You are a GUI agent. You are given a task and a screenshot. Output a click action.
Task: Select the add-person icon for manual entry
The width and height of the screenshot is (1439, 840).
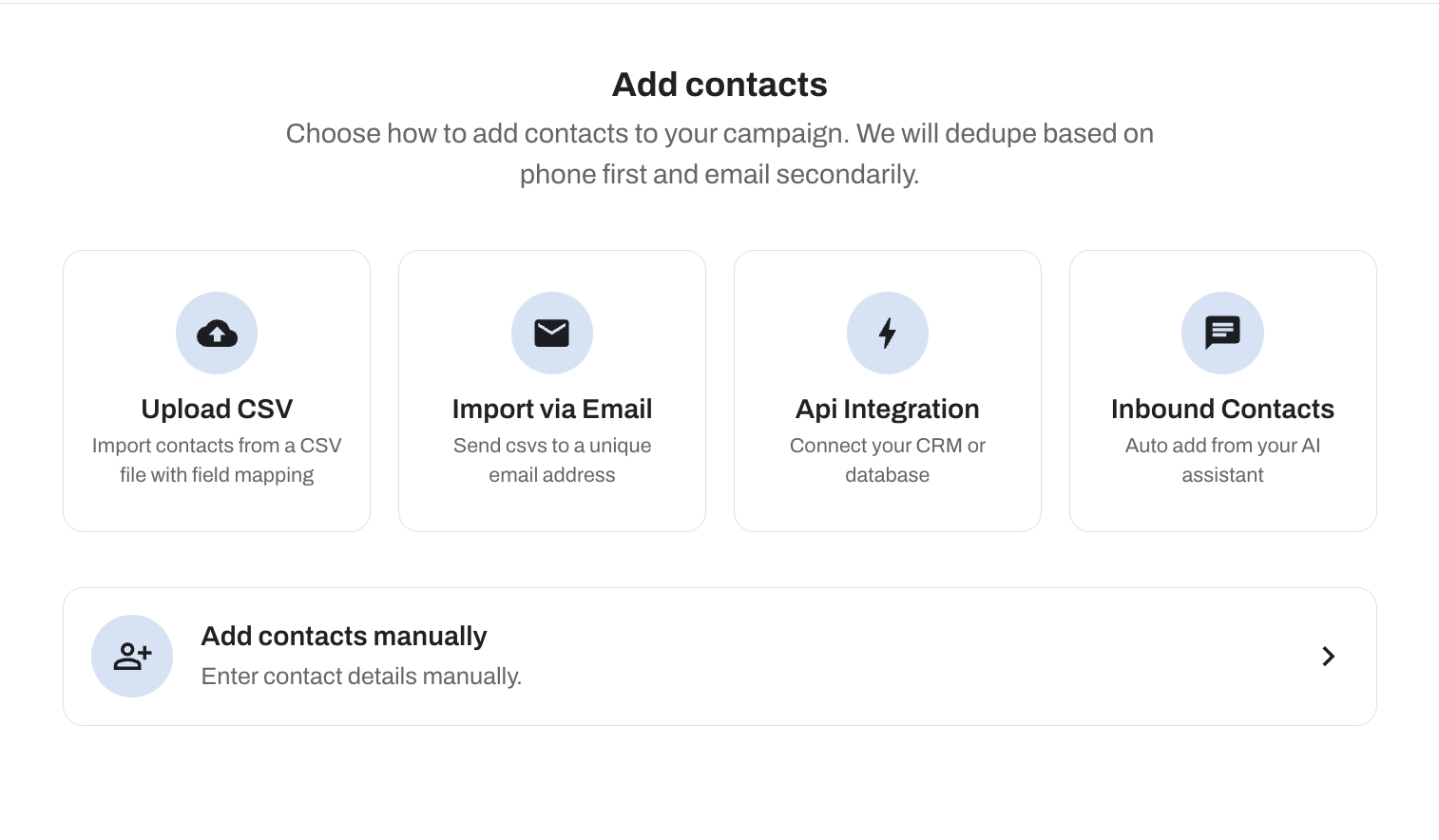(132, 656)
